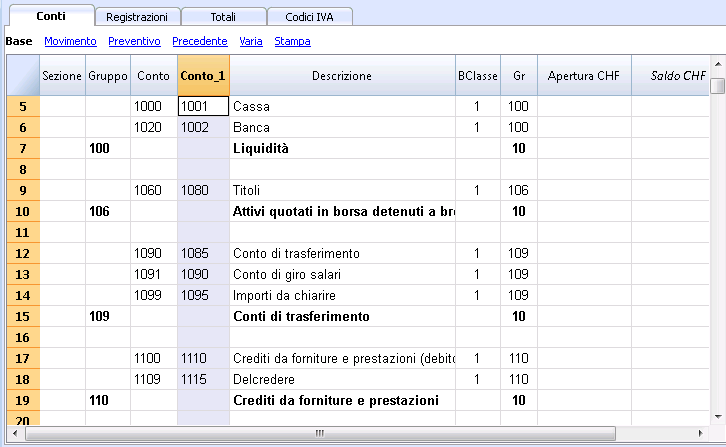726x447 pixels.
Task: Select the Base view label
Action: [19, 41]
